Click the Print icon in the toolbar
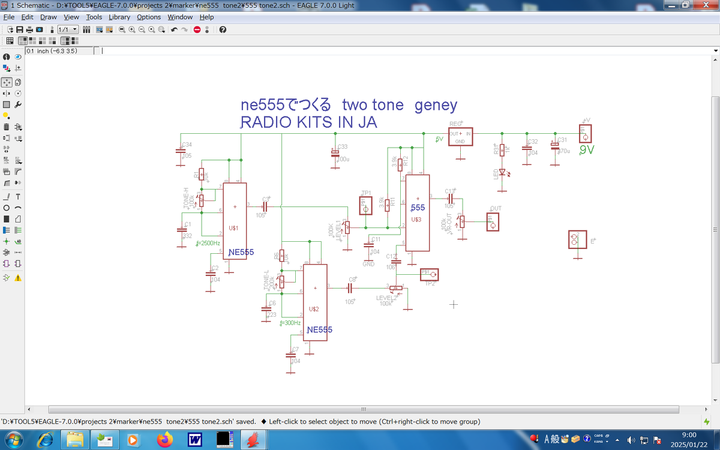This screenshot has width=720, height=450. click(x=29, y=30)
